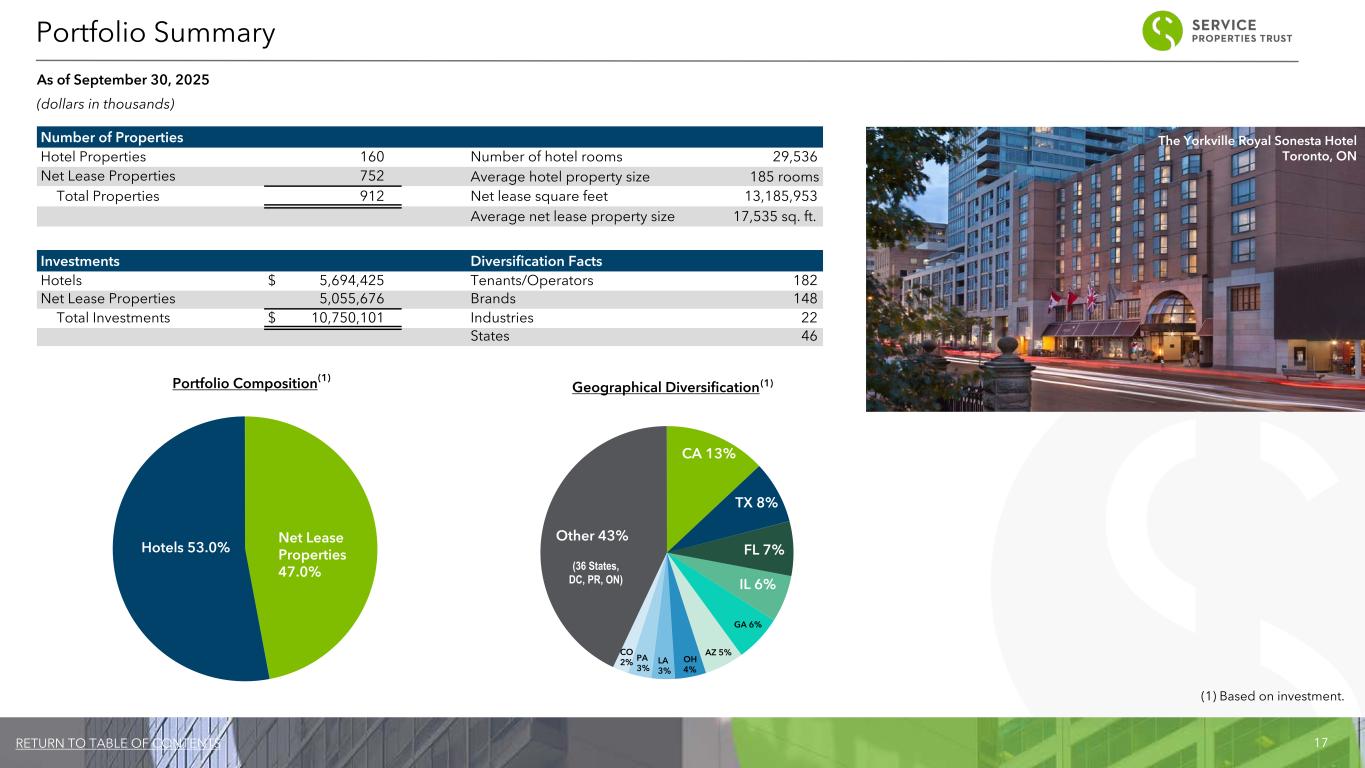The image size is (1365, 768).
Task: Click the Return to Table of Contents link
Action: 118,743
